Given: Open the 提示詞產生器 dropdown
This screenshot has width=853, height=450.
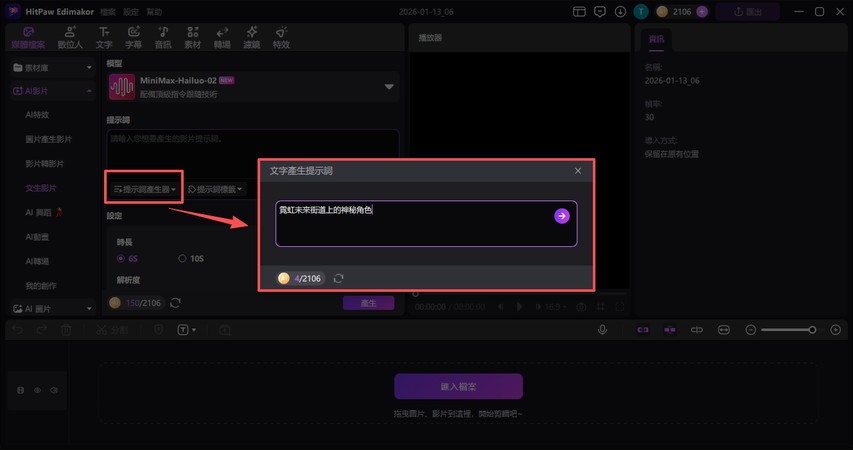Looking at the screenshot, I should point(144,189).
